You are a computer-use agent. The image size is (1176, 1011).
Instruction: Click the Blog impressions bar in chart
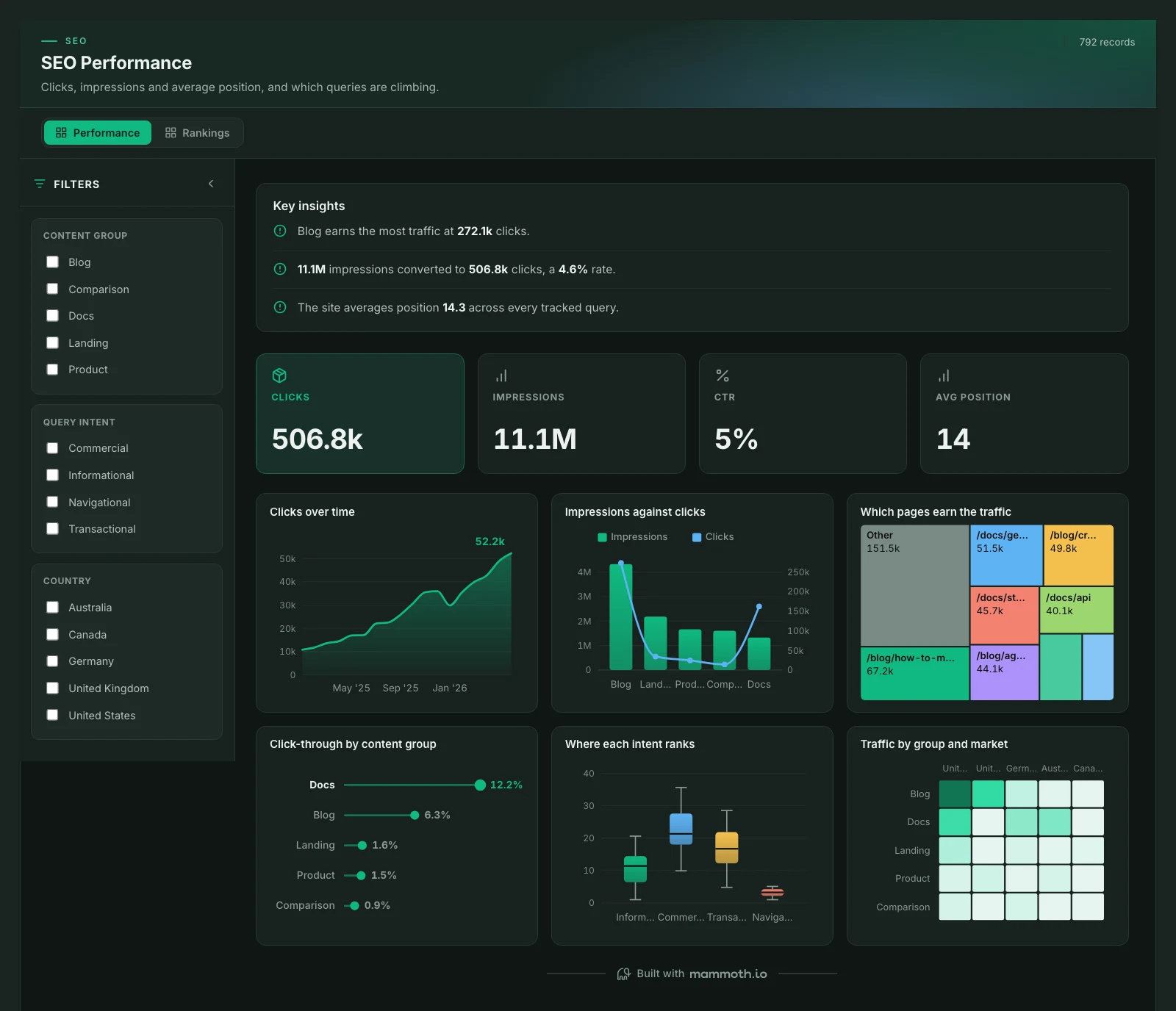point(621,617)
